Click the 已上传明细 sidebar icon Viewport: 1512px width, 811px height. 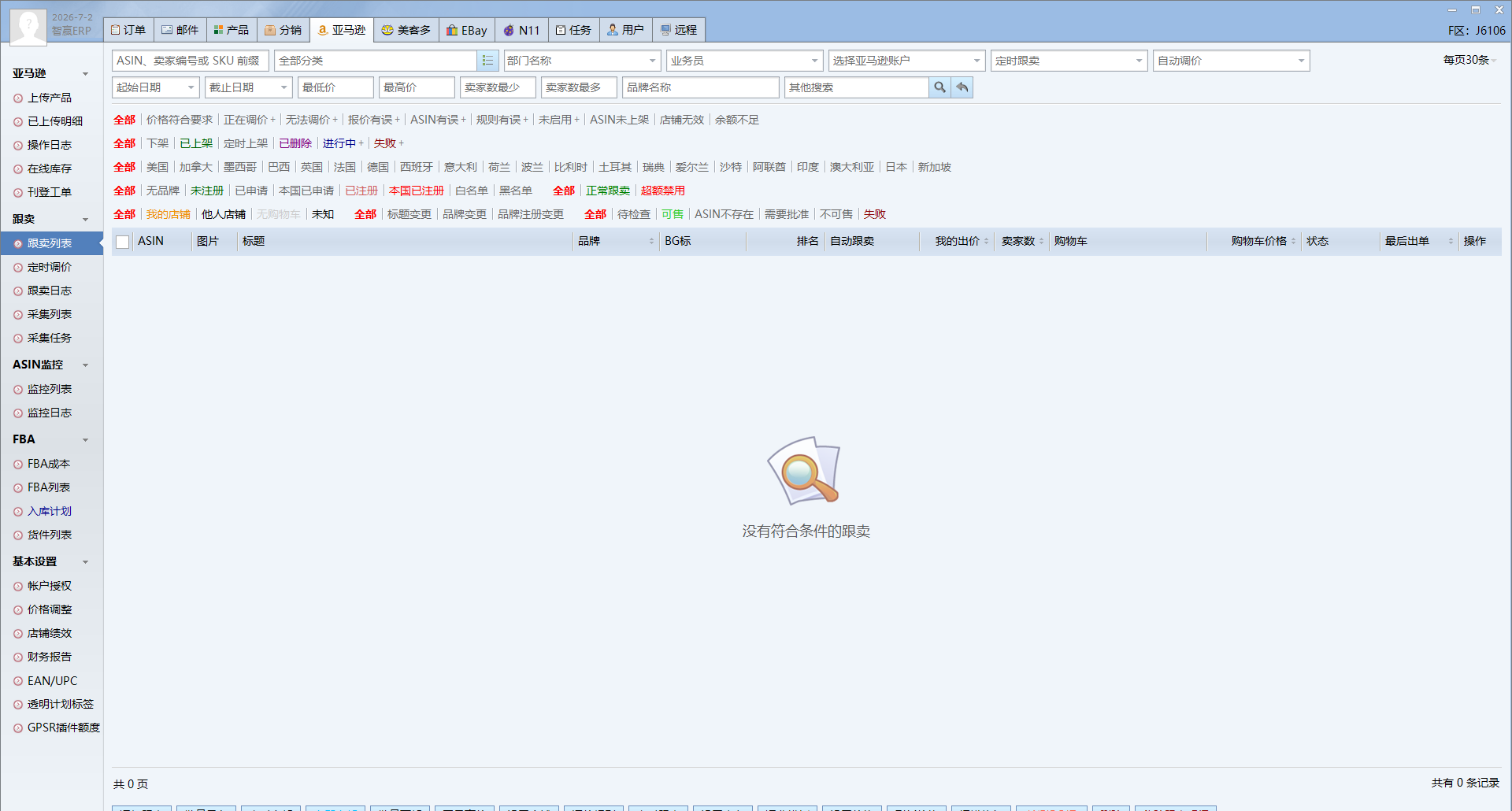18,122
